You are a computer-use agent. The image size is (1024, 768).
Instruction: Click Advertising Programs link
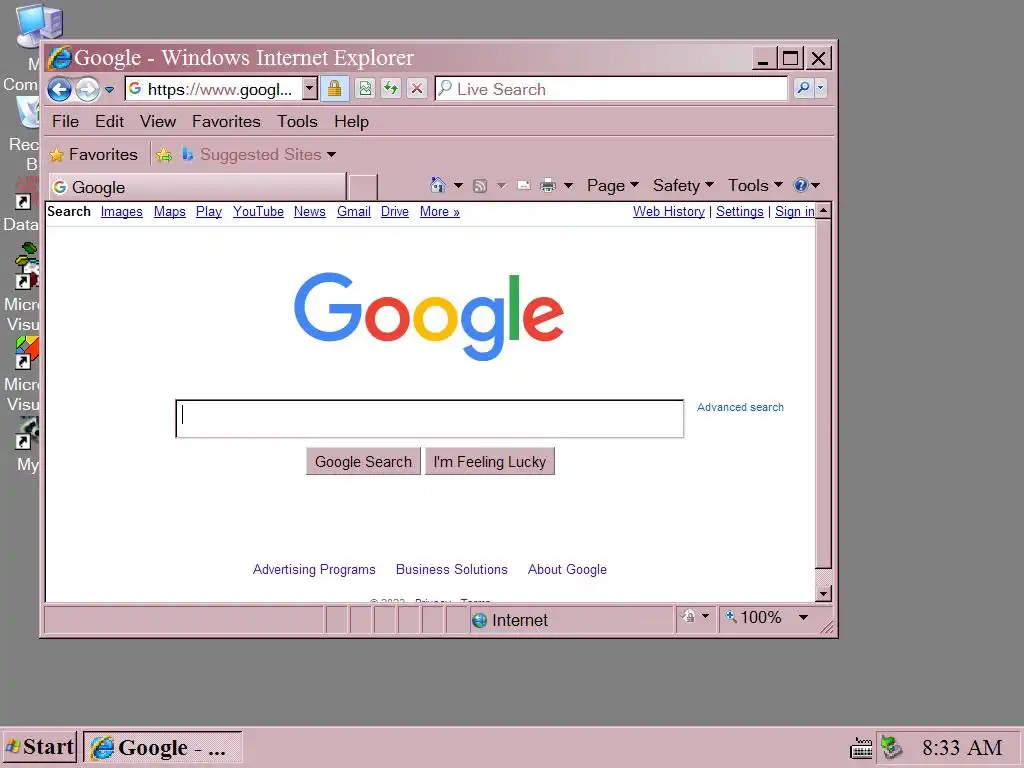tap(314, 569)
